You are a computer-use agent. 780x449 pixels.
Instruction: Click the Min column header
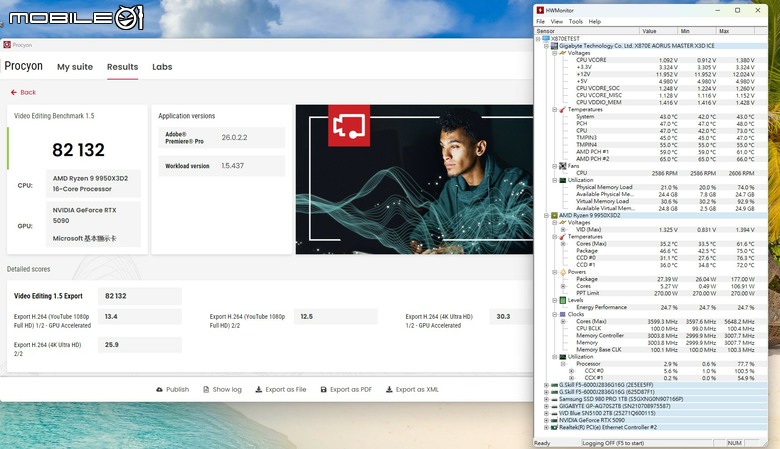697,31
